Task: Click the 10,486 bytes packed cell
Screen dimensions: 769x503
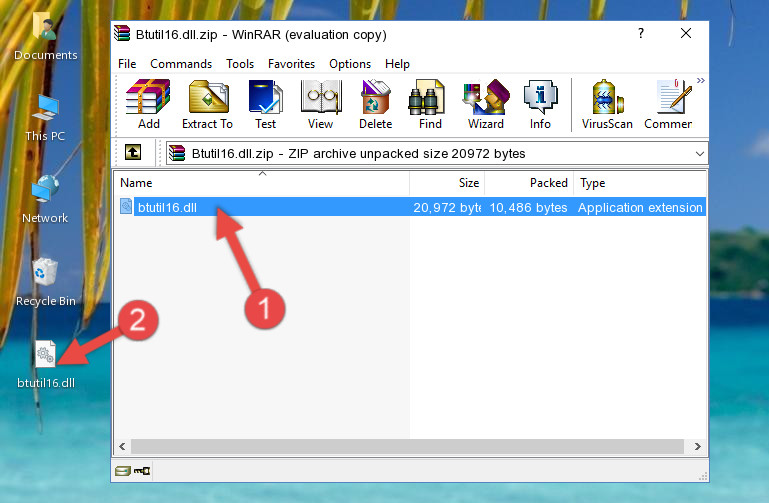Action: click(528, 207)
